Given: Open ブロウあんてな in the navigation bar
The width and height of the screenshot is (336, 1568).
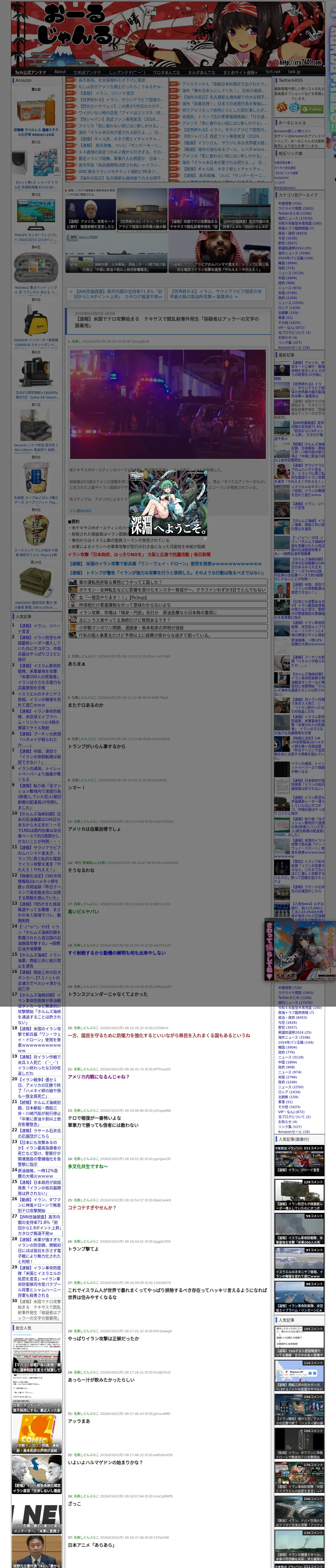Looking at the screenshot, I should pyautogui.click(x=166, y=72).
